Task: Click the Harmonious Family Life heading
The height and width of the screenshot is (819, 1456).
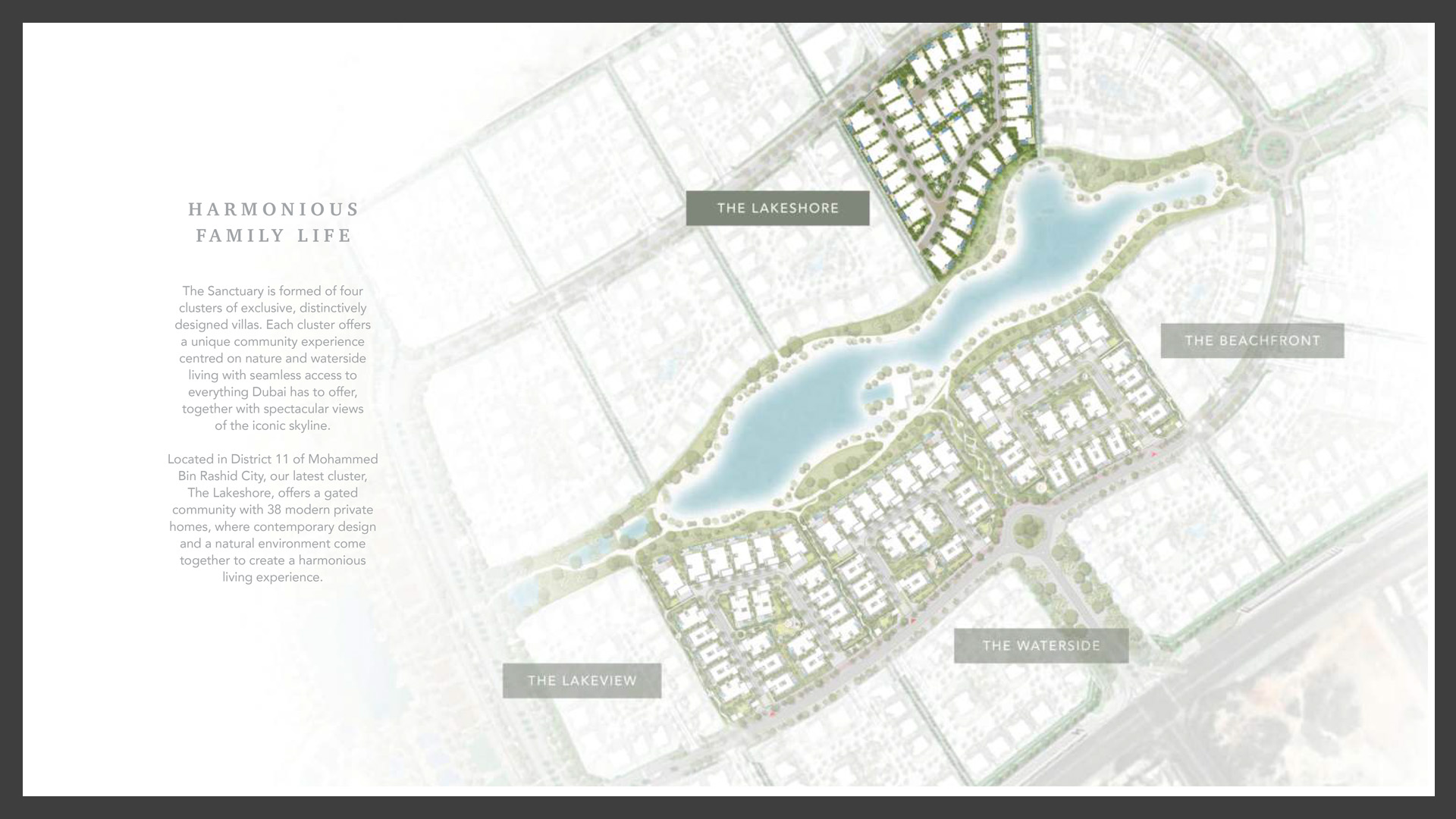Action: tap(273, 222)
